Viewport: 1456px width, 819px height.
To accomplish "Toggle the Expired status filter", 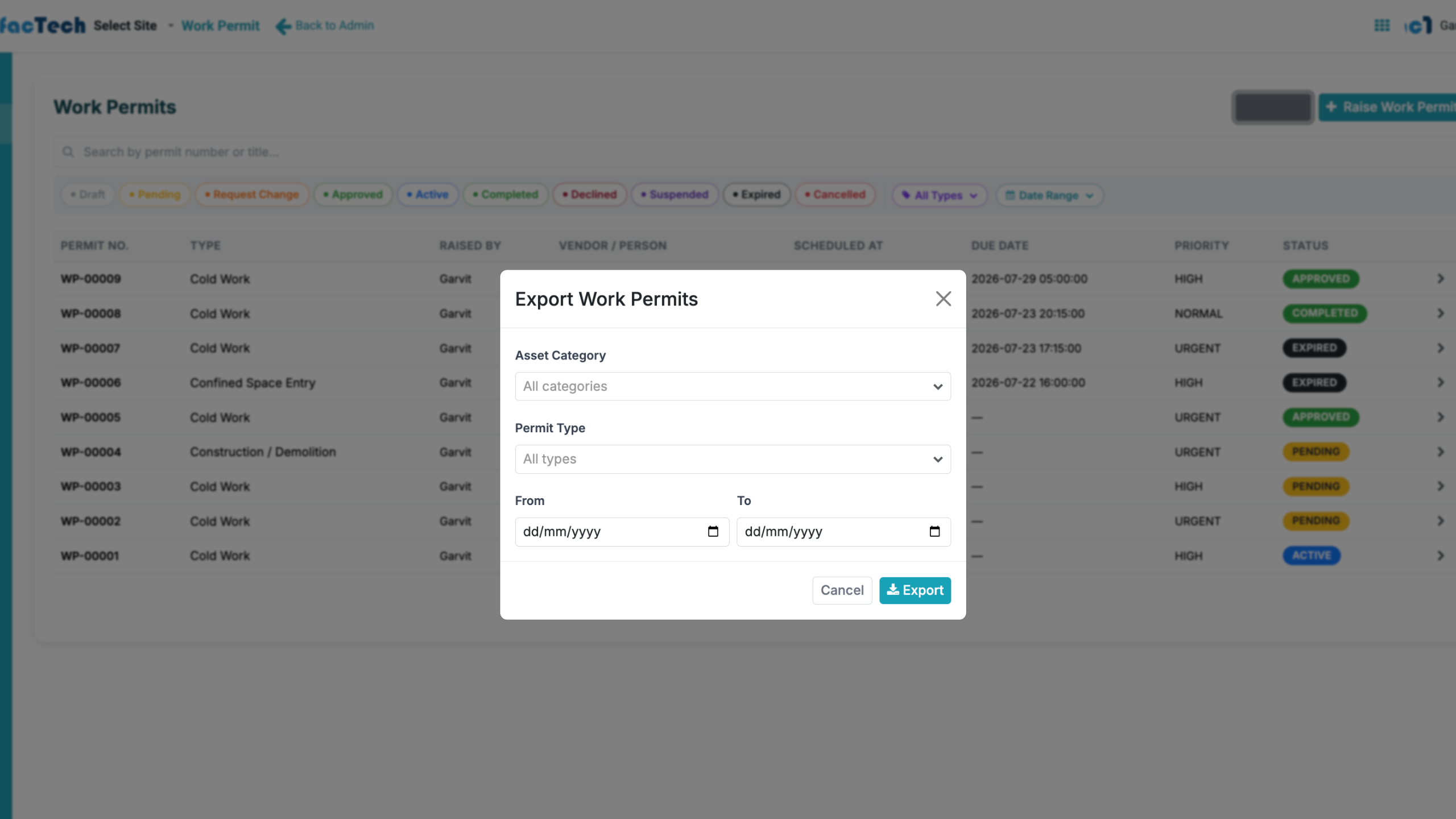I will (757, 195).
